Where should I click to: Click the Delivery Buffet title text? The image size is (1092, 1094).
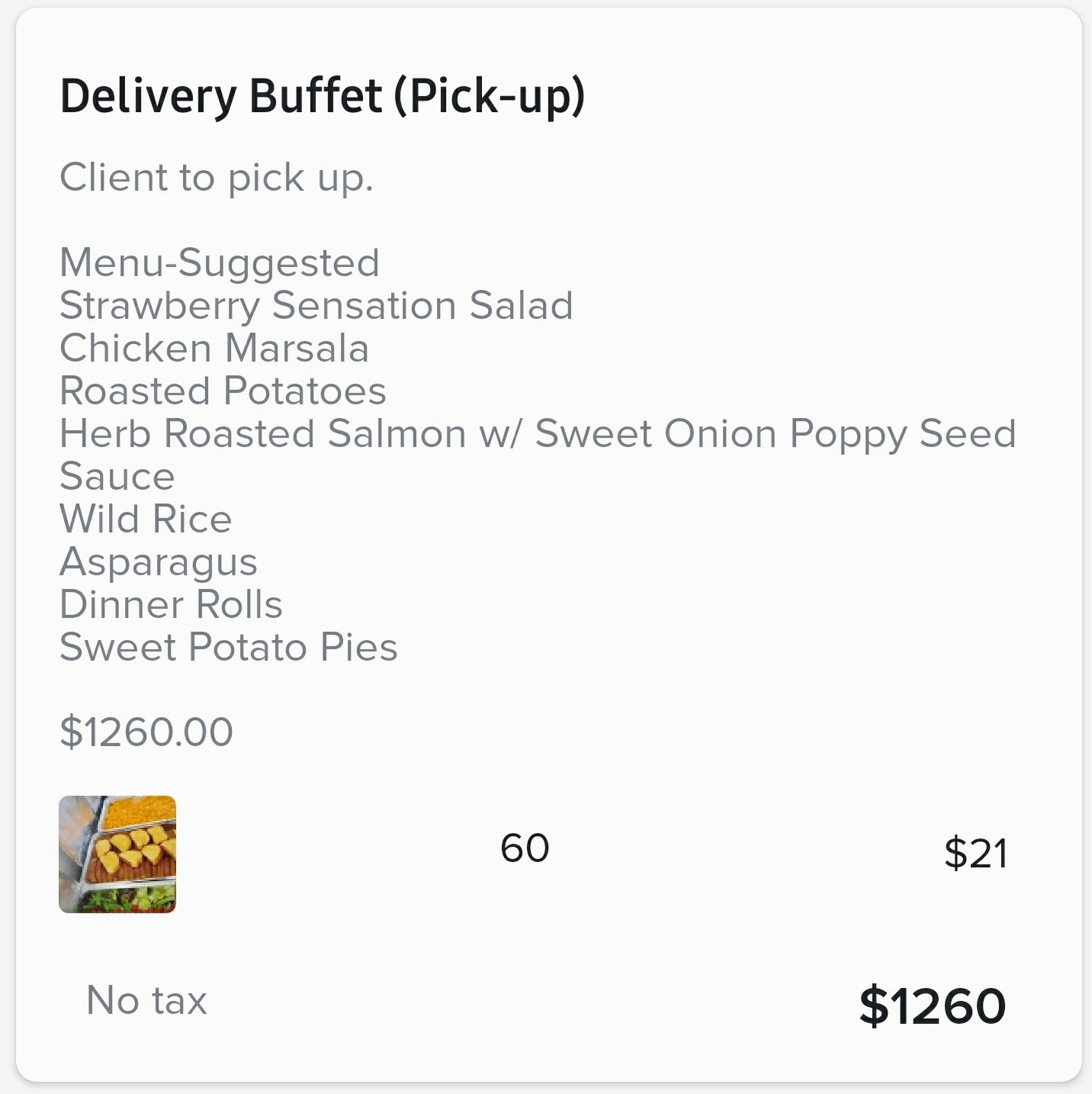[221, 96]
